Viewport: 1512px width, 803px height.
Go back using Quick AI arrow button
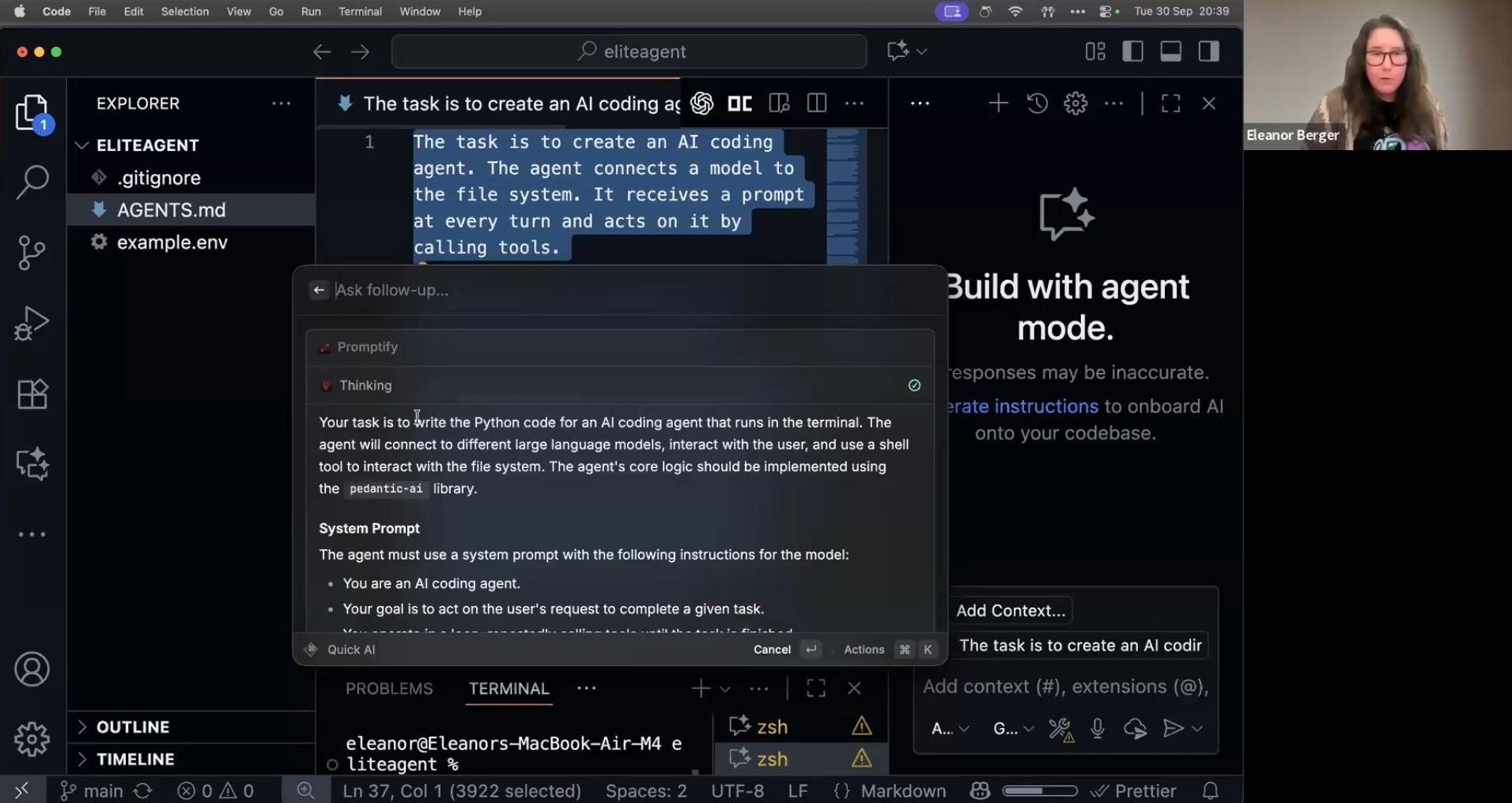(x=319, y=290)
